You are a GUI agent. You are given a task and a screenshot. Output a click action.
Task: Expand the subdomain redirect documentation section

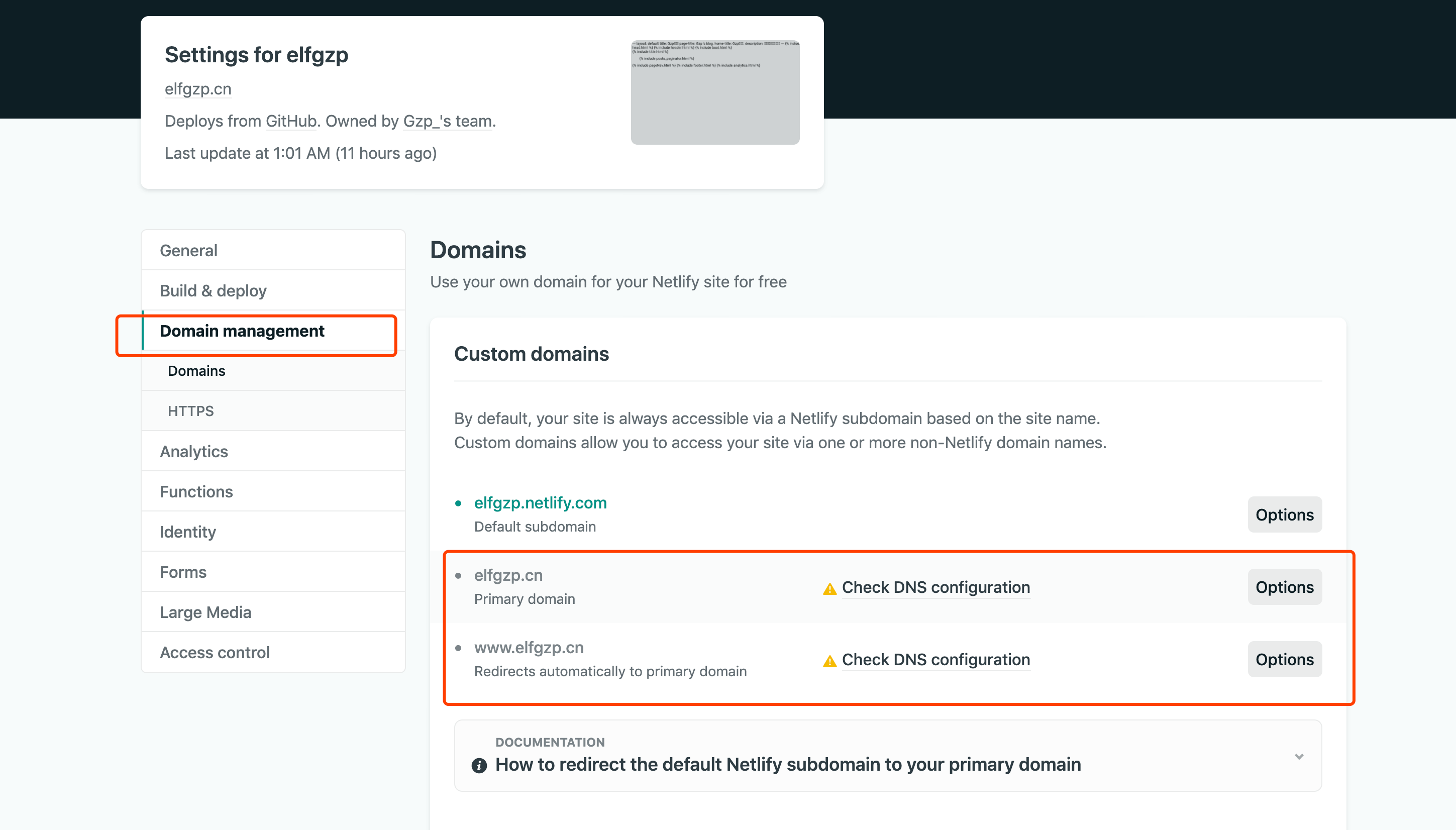[1298, 757]
